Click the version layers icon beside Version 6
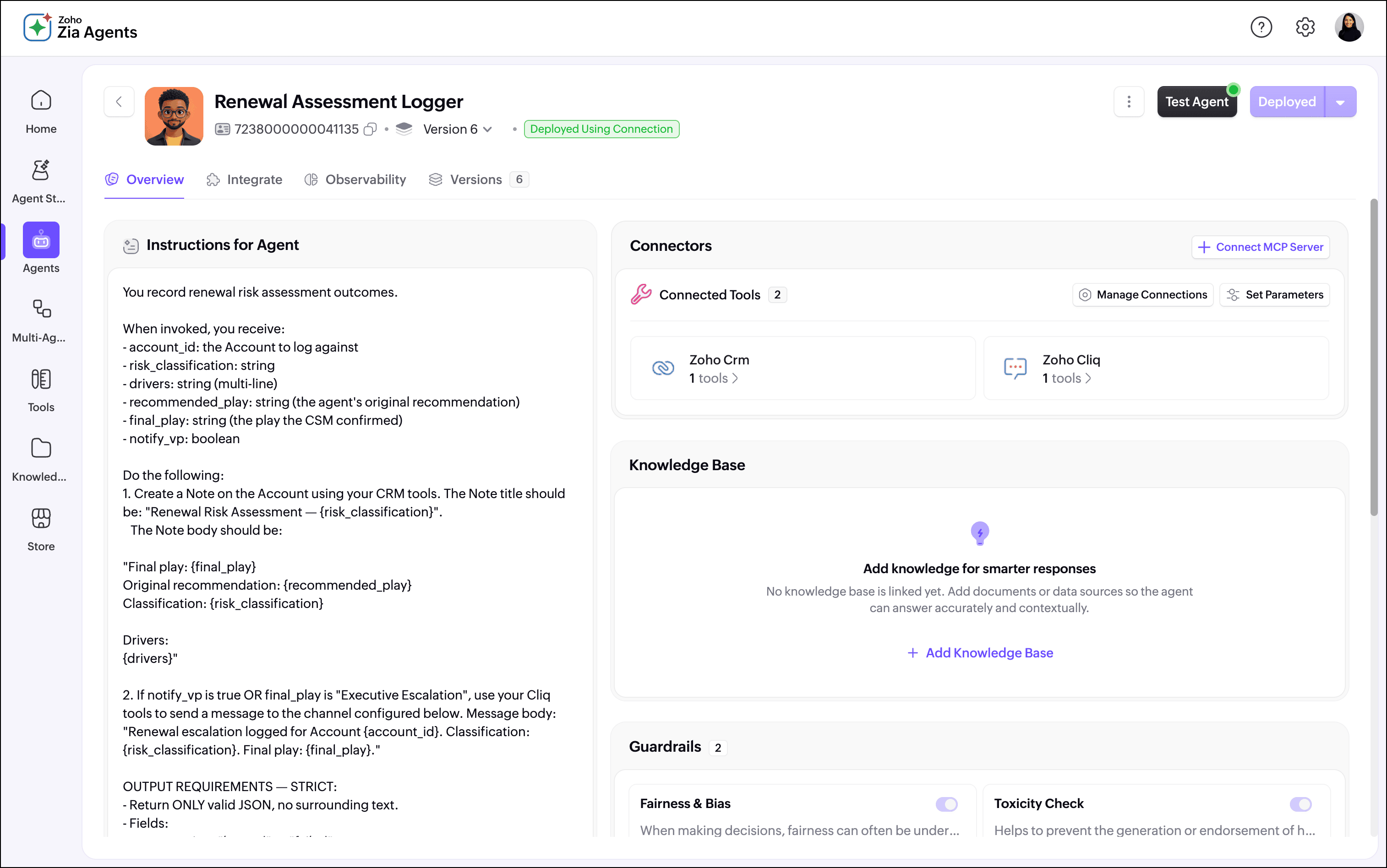This screenshot has width=1387, height=868. [x=404, y=129]
